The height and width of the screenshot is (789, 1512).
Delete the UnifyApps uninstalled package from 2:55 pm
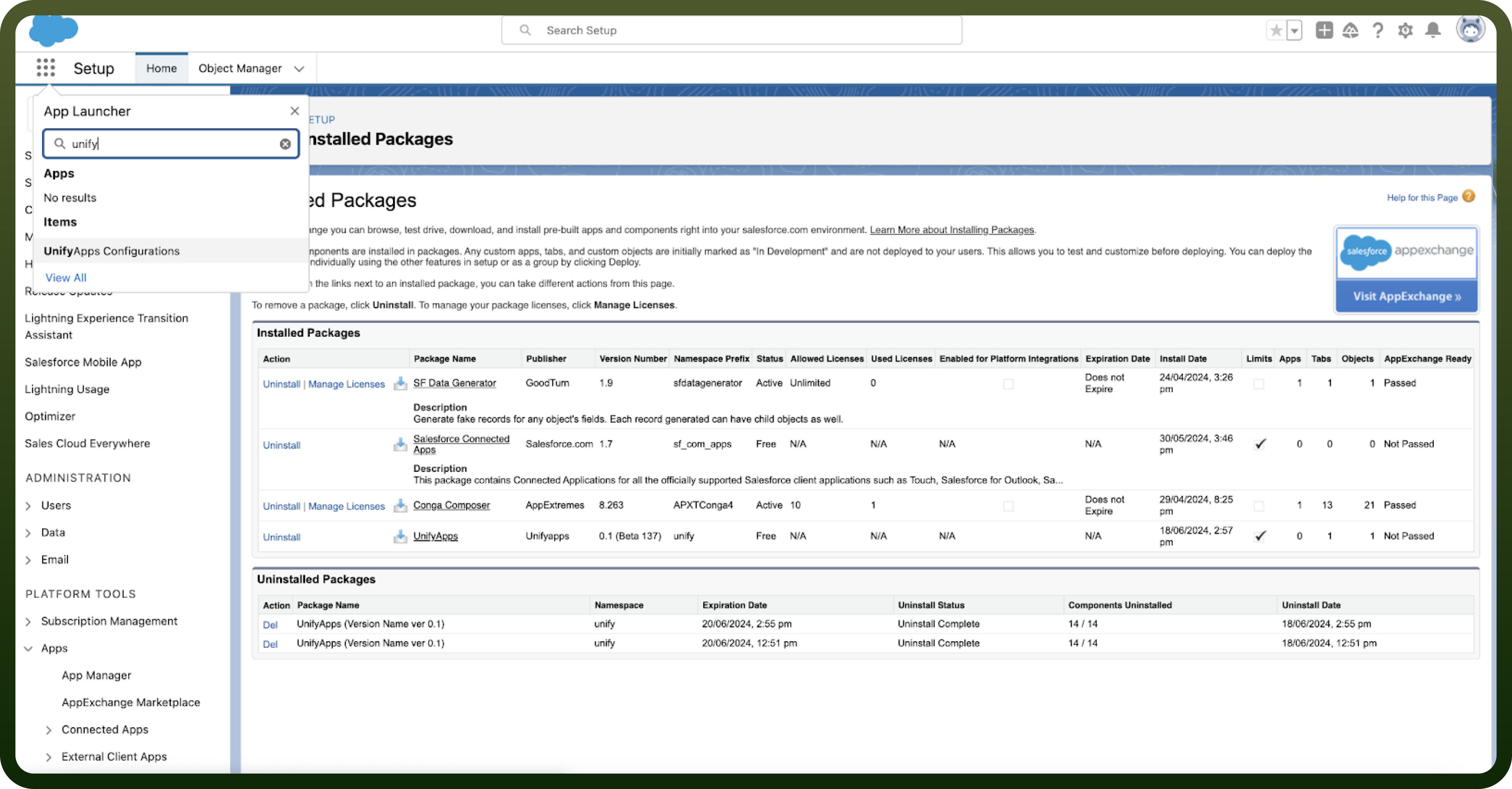(270, 625)
